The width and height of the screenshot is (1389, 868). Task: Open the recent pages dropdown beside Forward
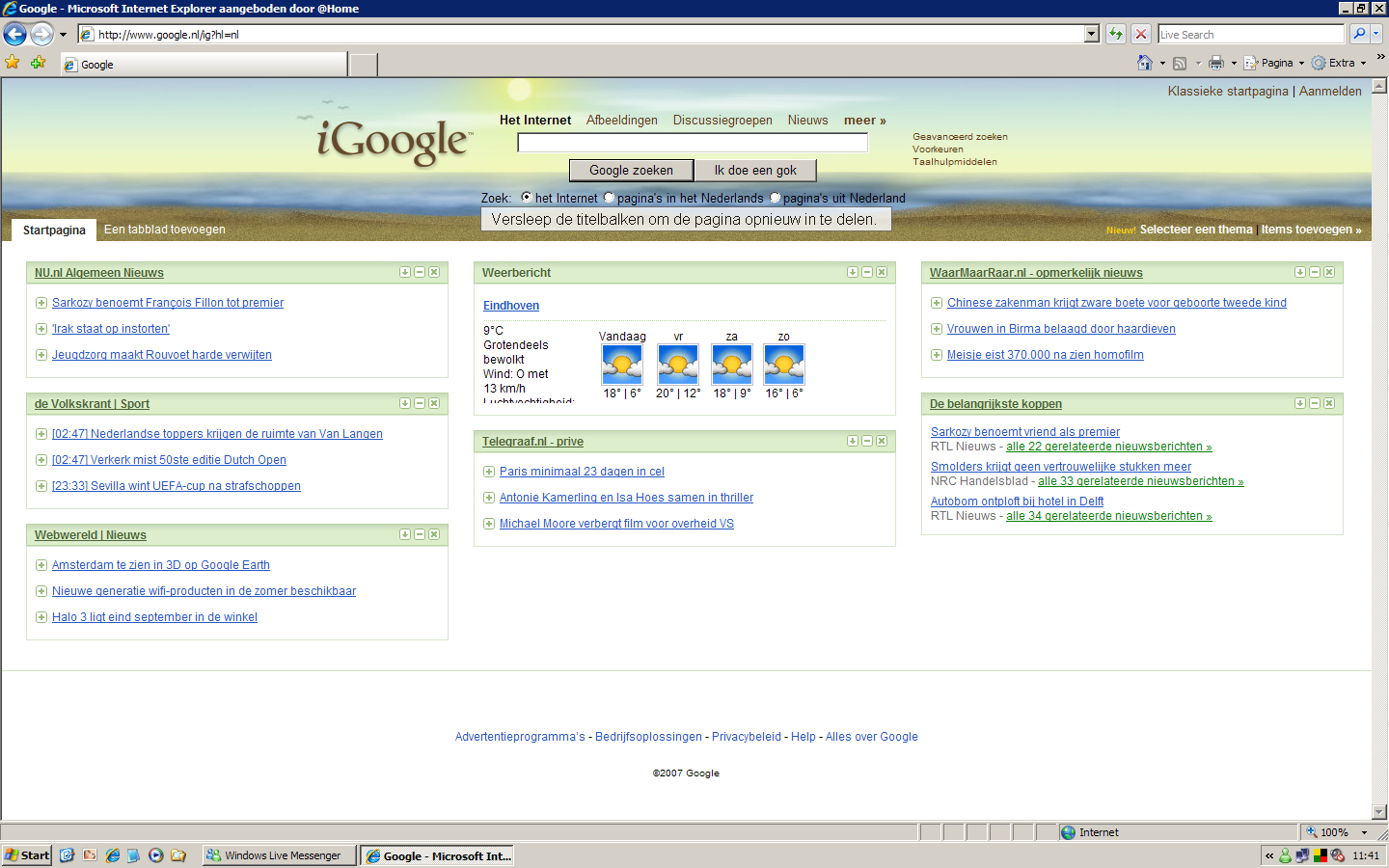pyautogui.click(x=63, y=35)
